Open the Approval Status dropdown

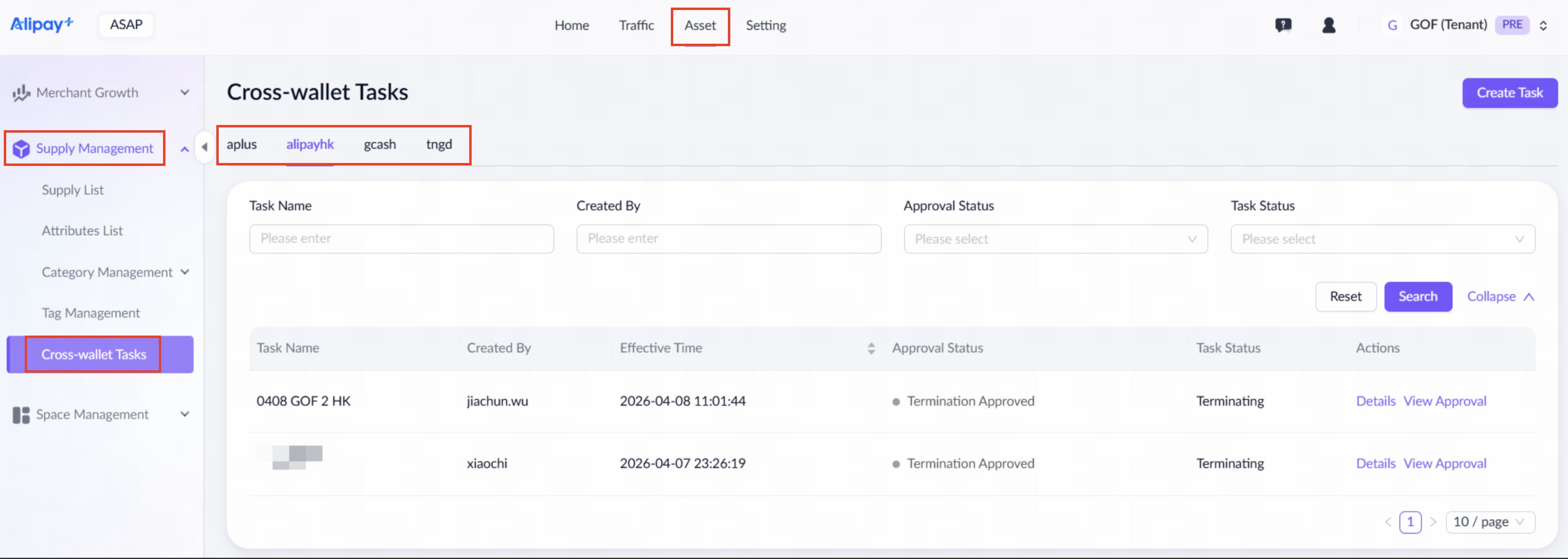coord(1055,239)
